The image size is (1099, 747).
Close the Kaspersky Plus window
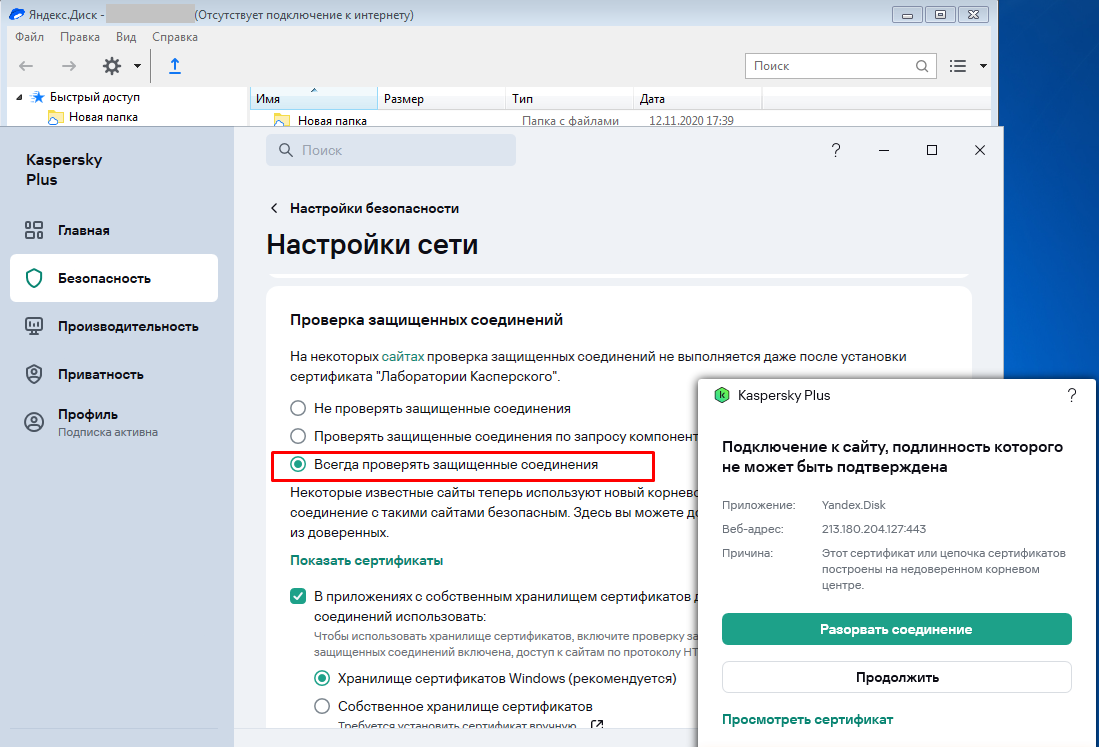pos(980,150)
